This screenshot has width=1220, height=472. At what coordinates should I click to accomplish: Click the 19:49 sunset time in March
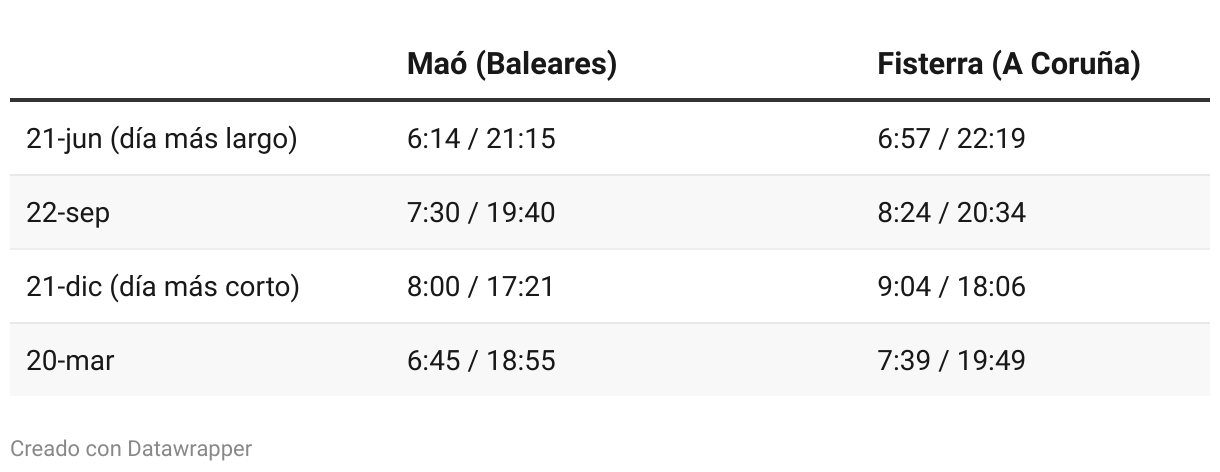[x=991, y=360]
